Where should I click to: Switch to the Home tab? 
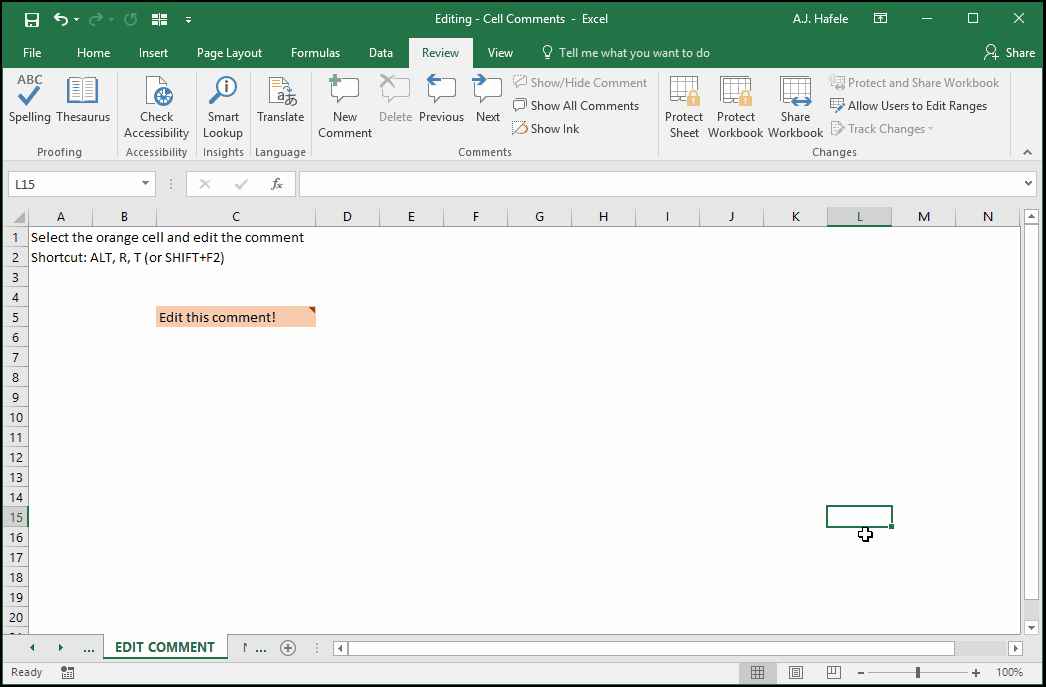click(93, 53)
